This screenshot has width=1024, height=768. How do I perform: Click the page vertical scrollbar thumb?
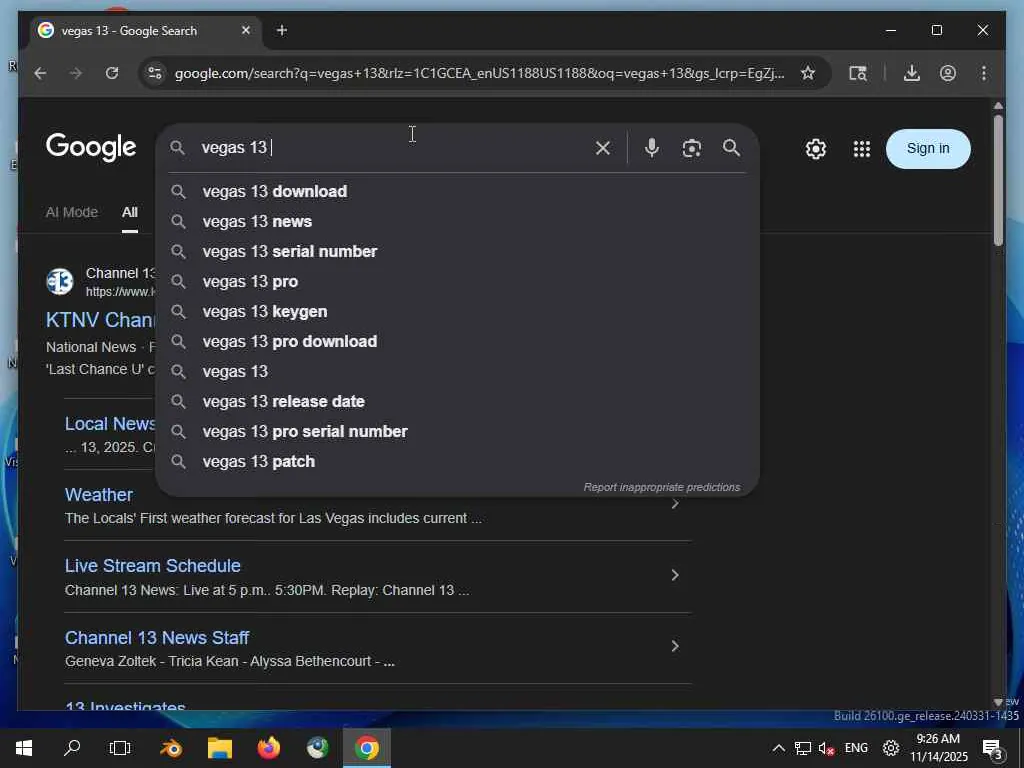point(998,180)
